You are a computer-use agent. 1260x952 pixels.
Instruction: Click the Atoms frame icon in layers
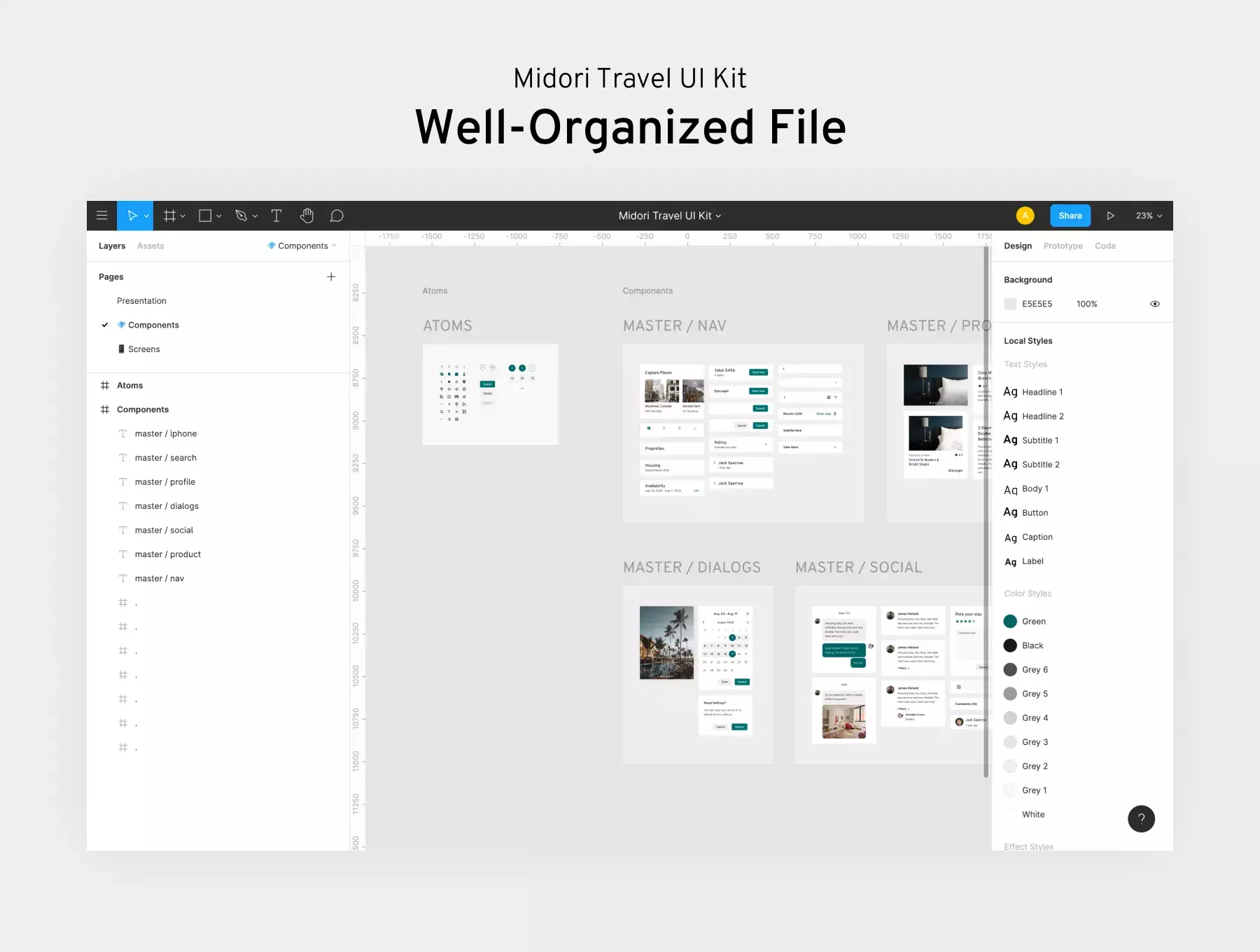(105, 385)
